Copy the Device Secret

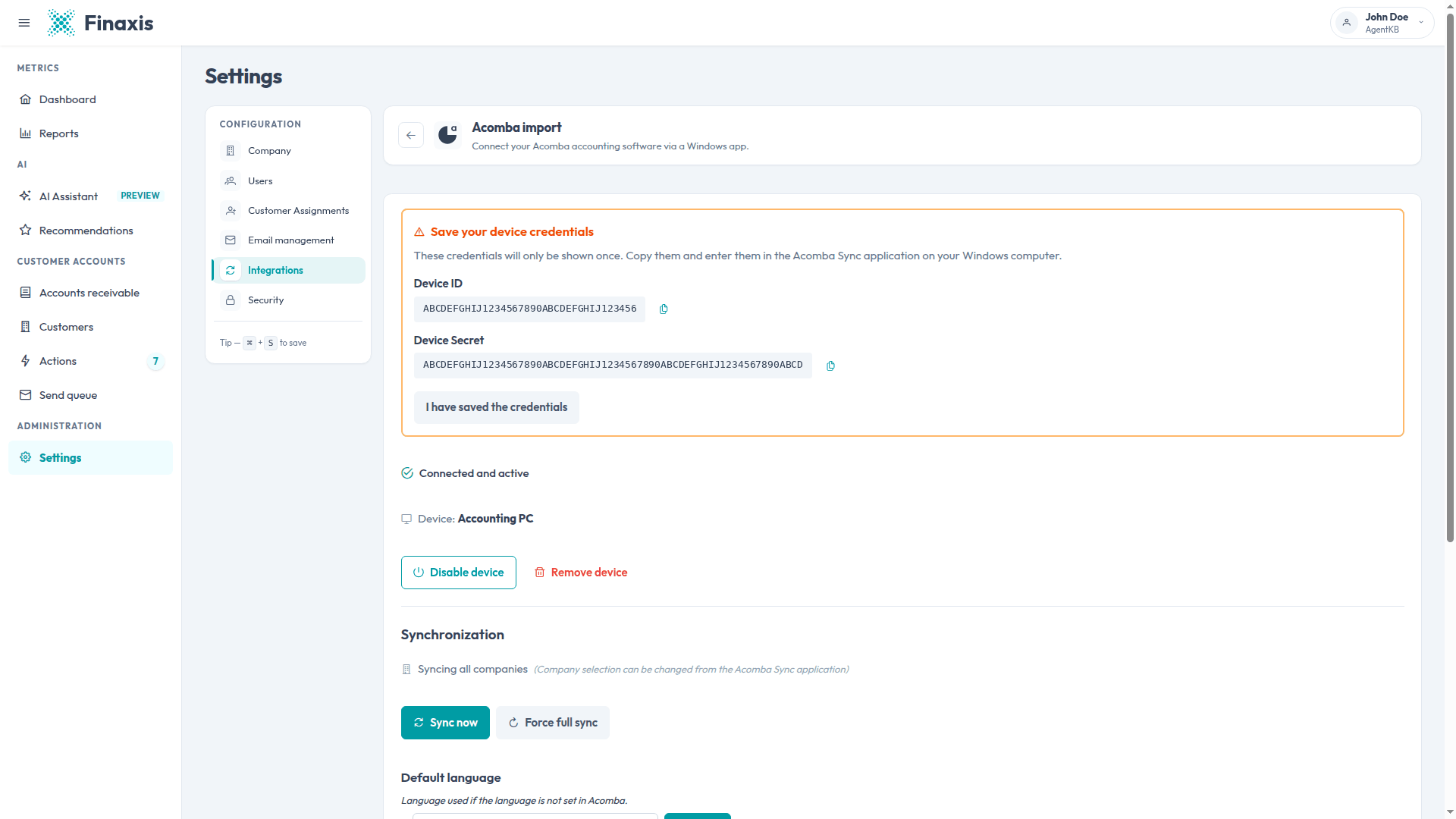(x=830, y=366)
